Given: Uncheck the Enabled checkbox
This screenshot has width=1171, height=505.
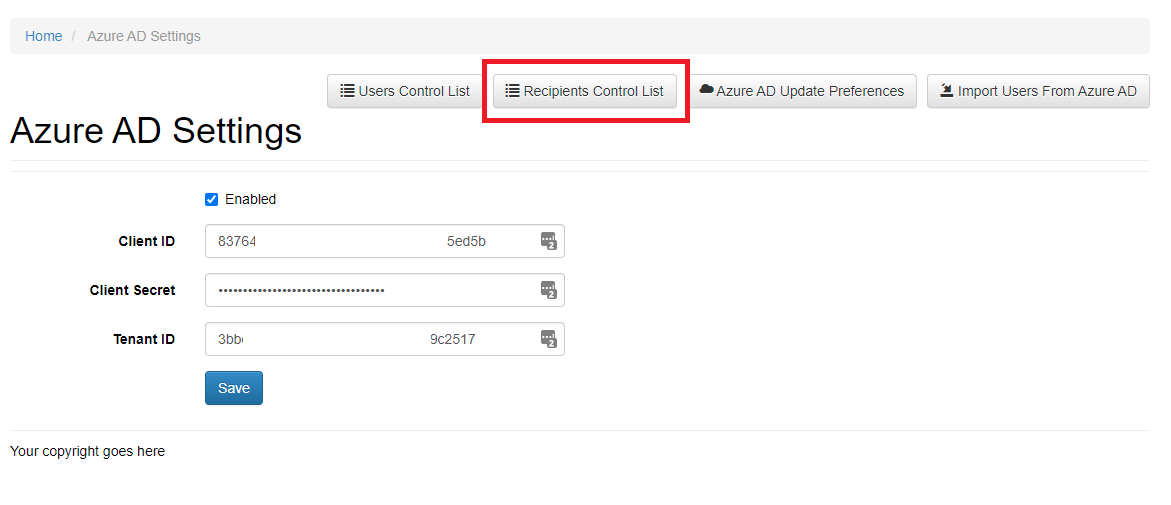Looking at the screenshot, I should pyautogui.click(x=211, y=199).
